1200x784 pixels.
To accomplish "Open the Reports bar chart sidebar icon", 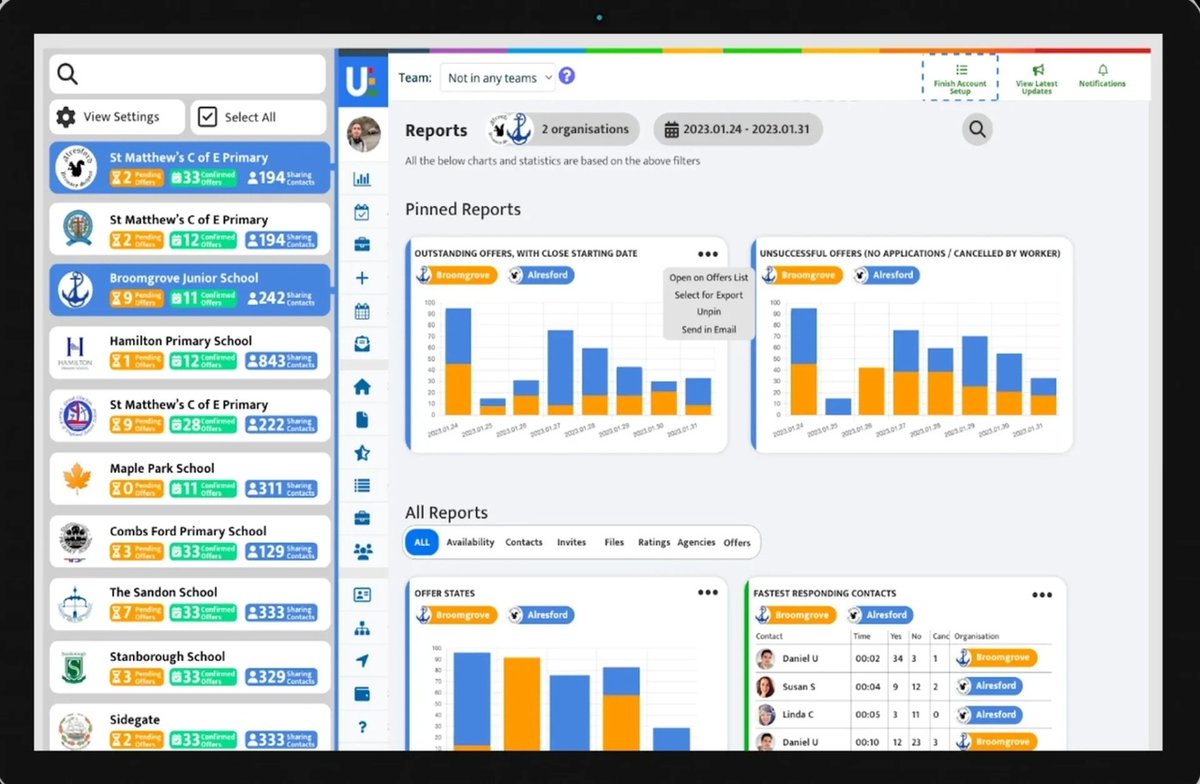I will coord(362,179).
